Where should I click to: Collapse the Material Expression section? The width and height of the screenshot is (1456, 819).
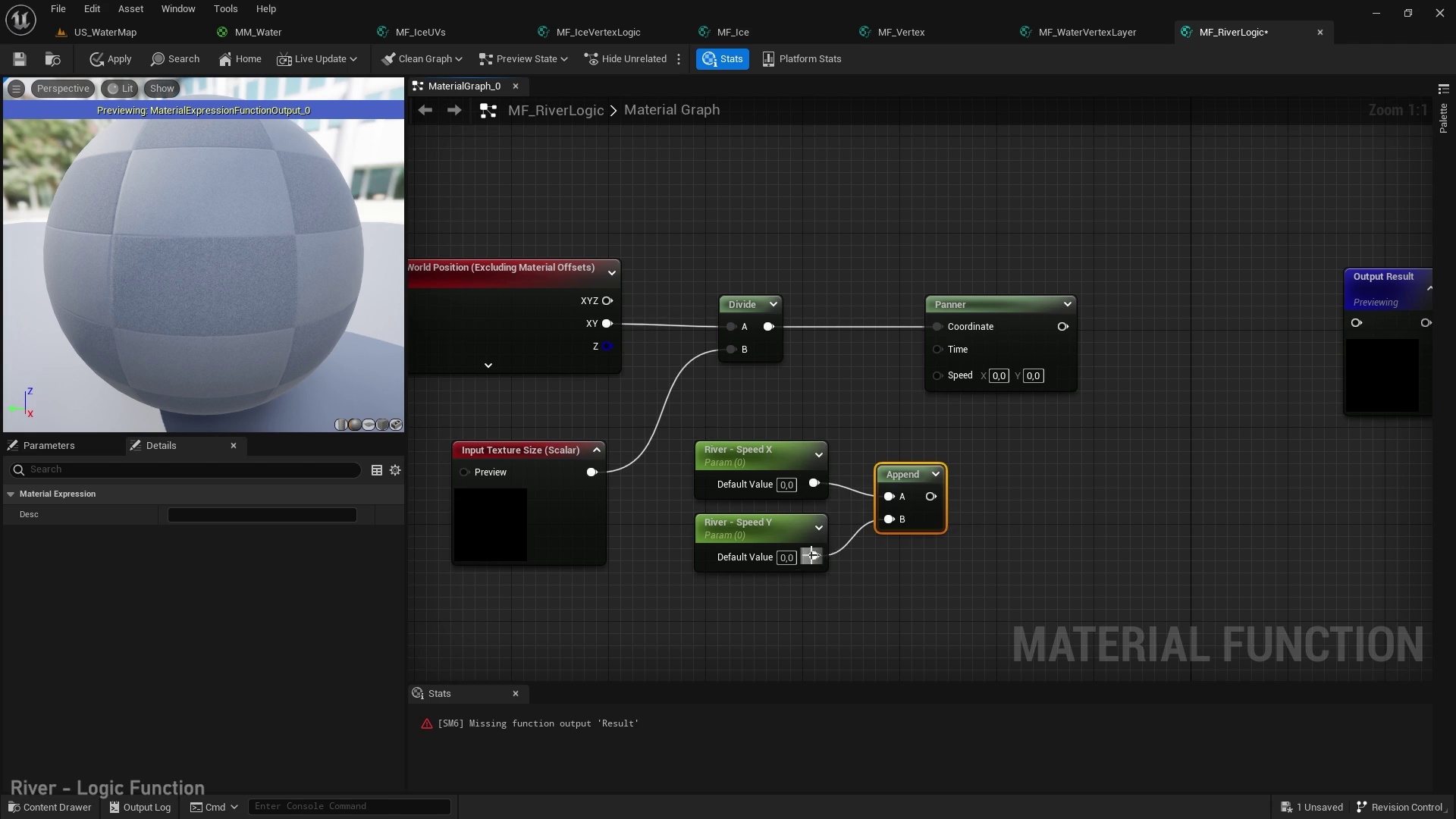pos(11,494)
